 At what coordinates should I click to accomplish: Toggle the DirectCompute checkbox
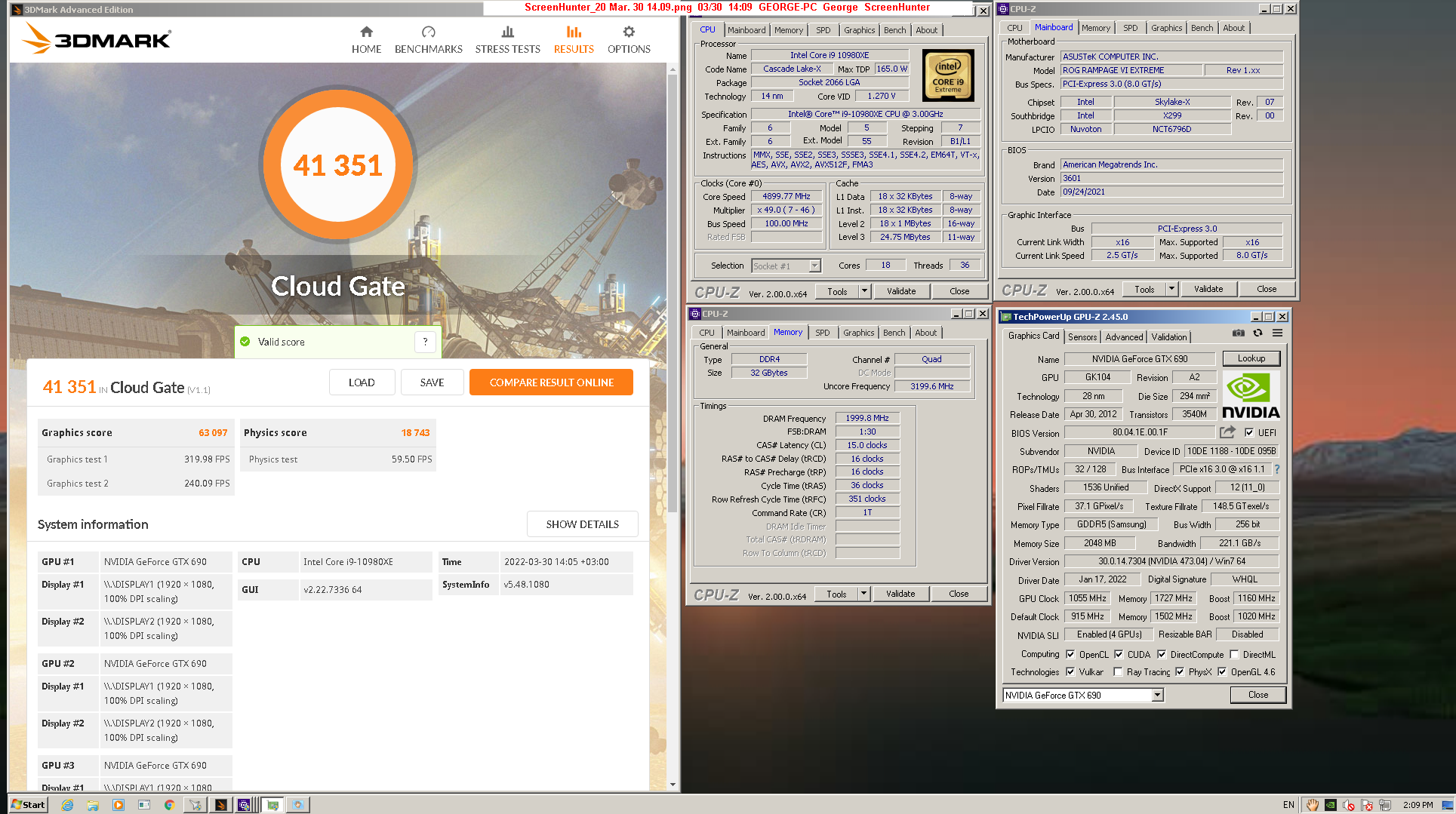tap(1162, 654)
